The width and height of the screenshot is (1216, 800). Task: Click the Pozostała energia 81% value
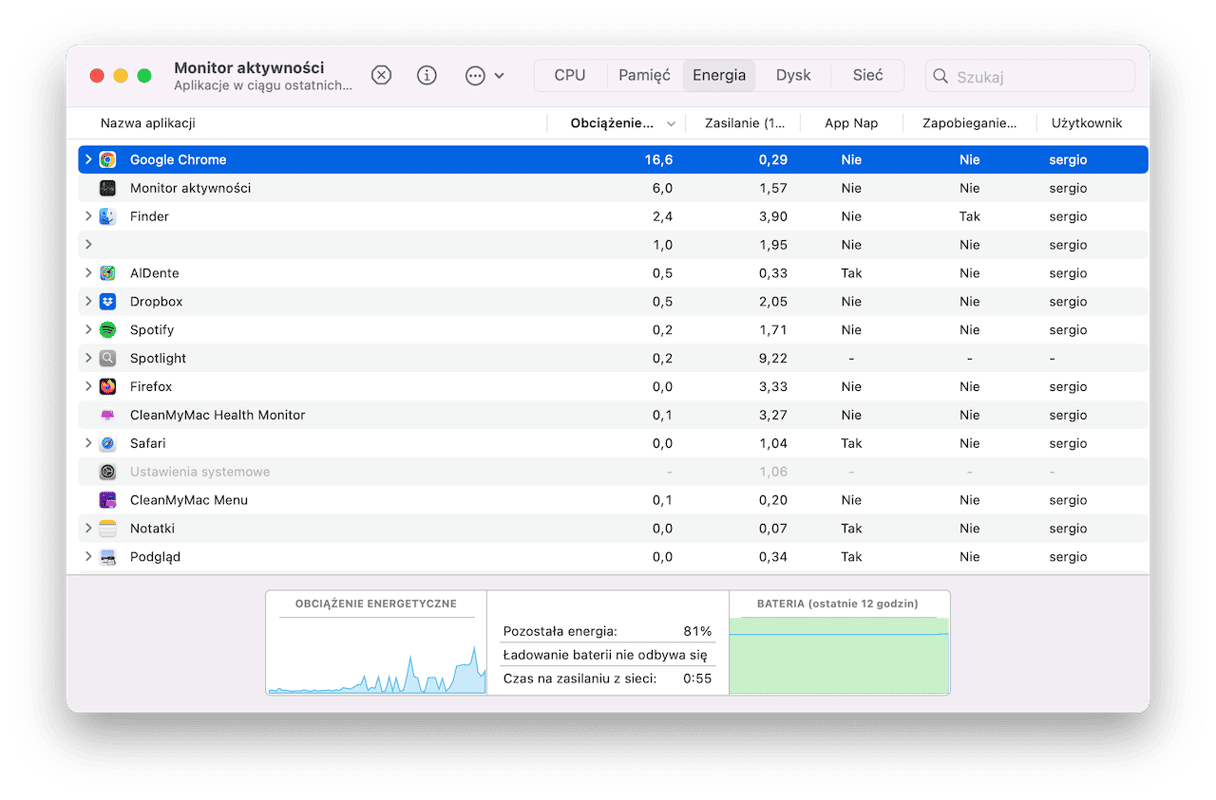697,631
